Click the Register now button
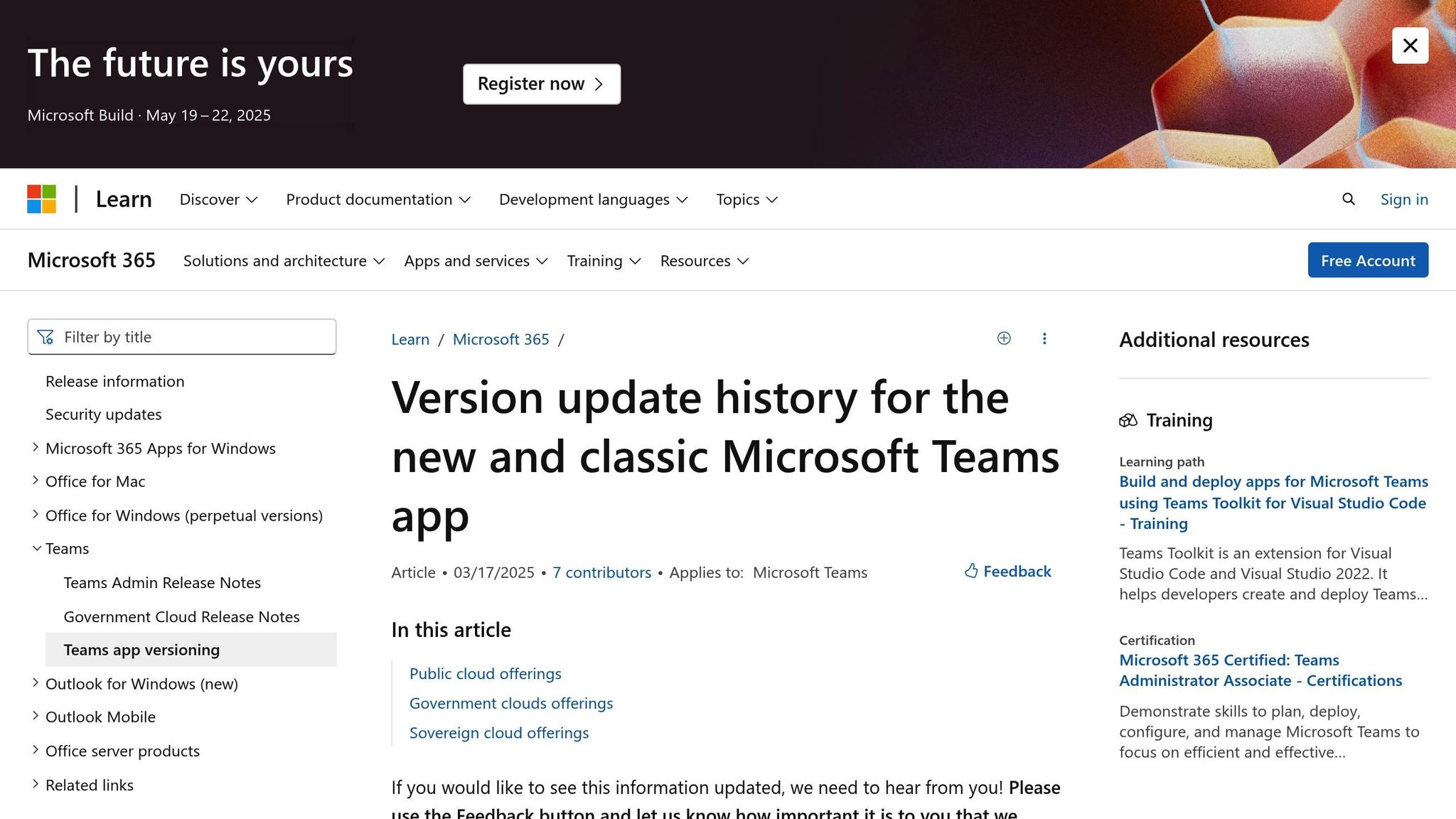The height and width of the screenshot is (819, 1456). pos(542,84)
